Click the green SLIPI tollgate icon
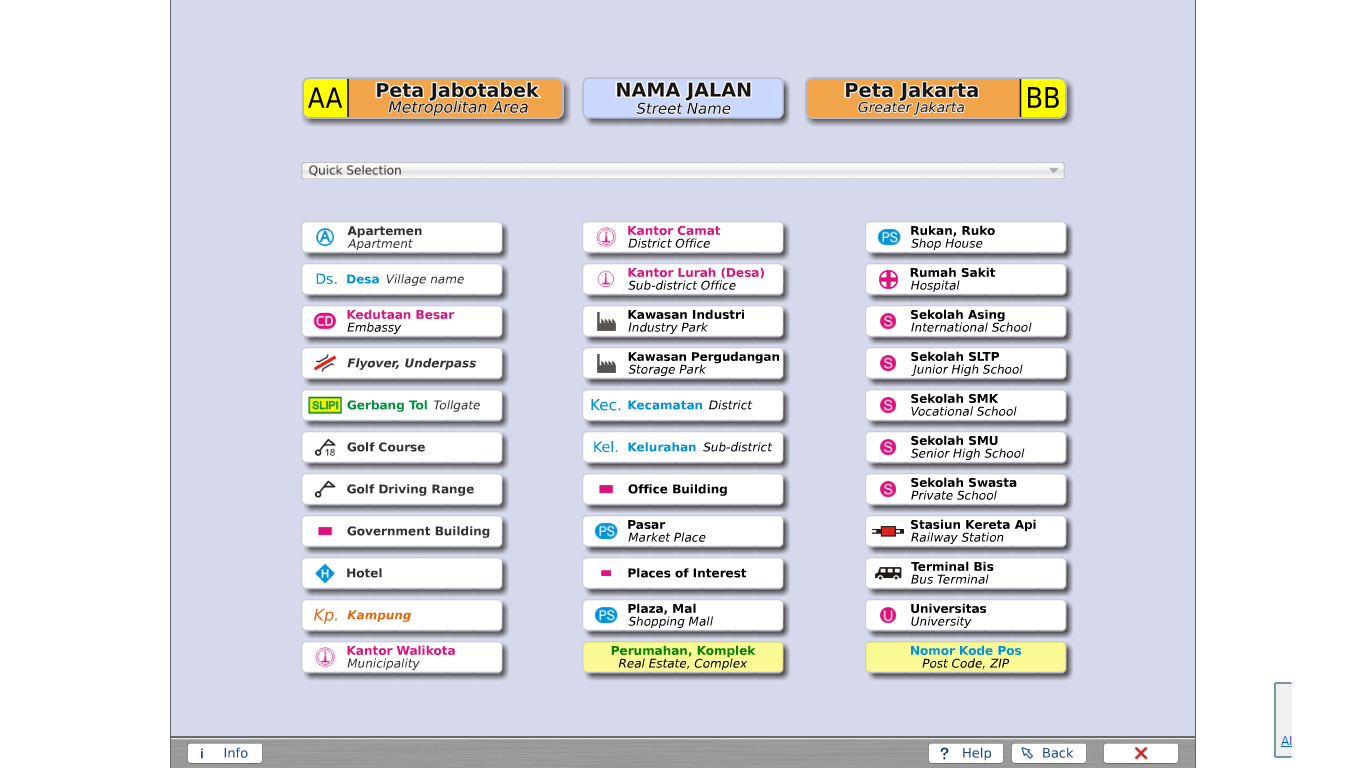This screenshot has width=1366, height=768. [x=325, y=405]
